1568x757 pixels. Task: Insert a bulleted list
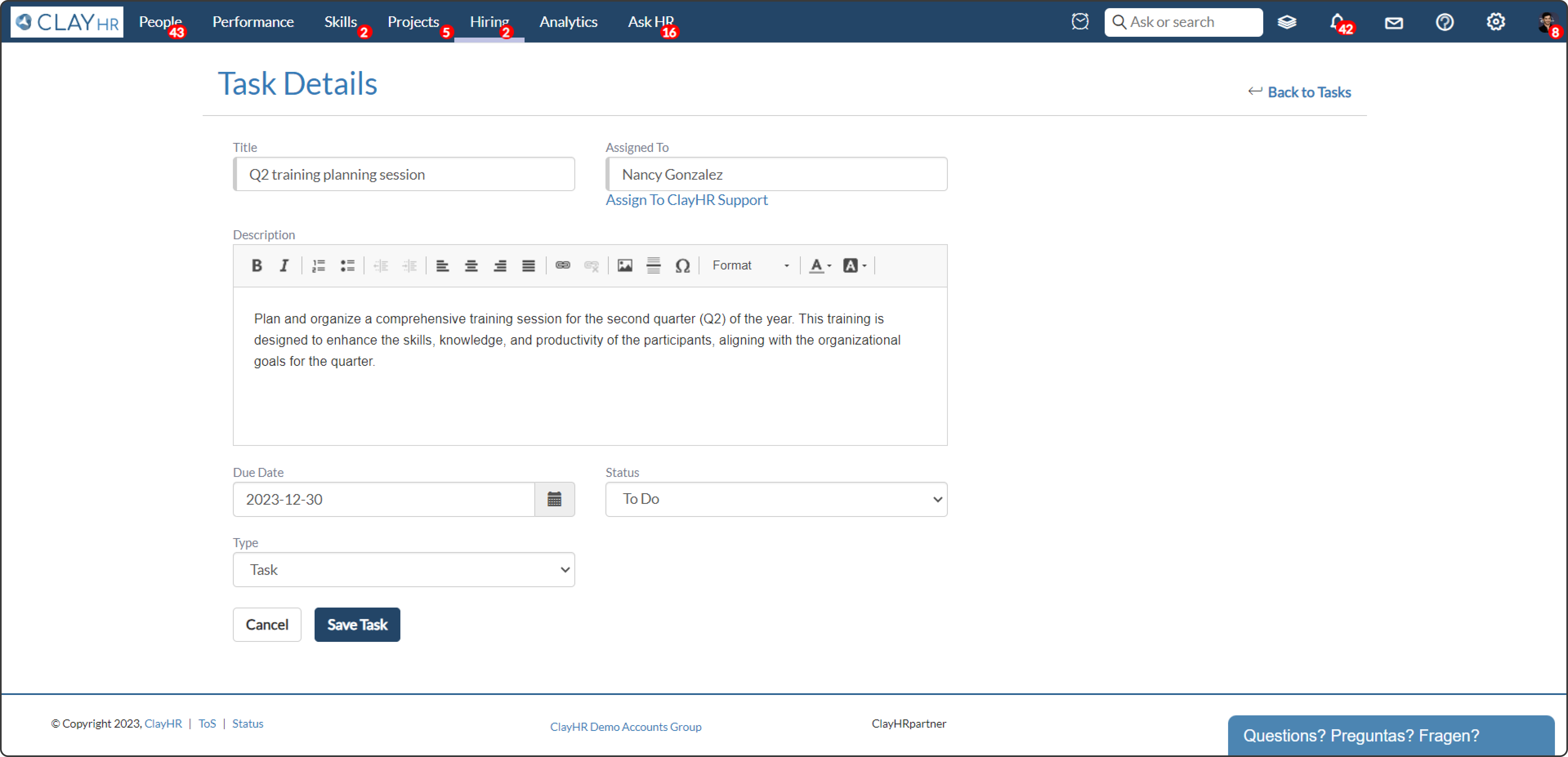pos(347,266)
